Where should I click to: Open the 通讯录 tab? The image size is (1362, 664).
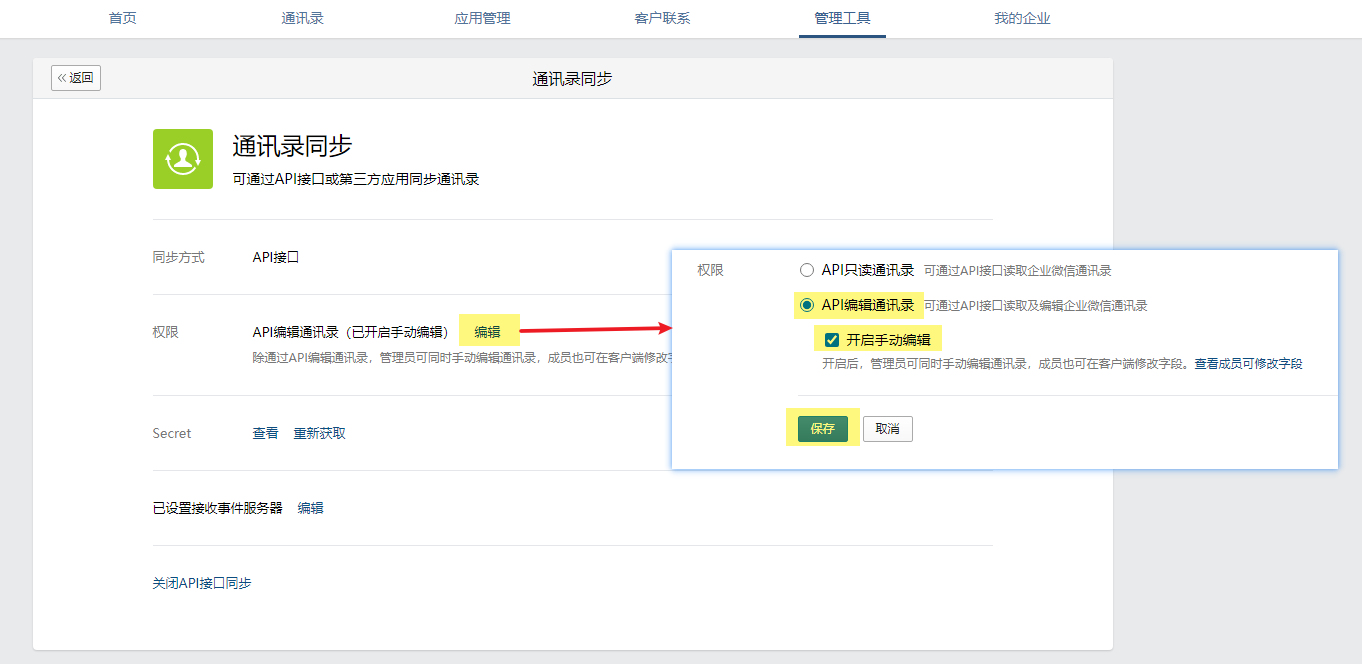pos(303,18)
